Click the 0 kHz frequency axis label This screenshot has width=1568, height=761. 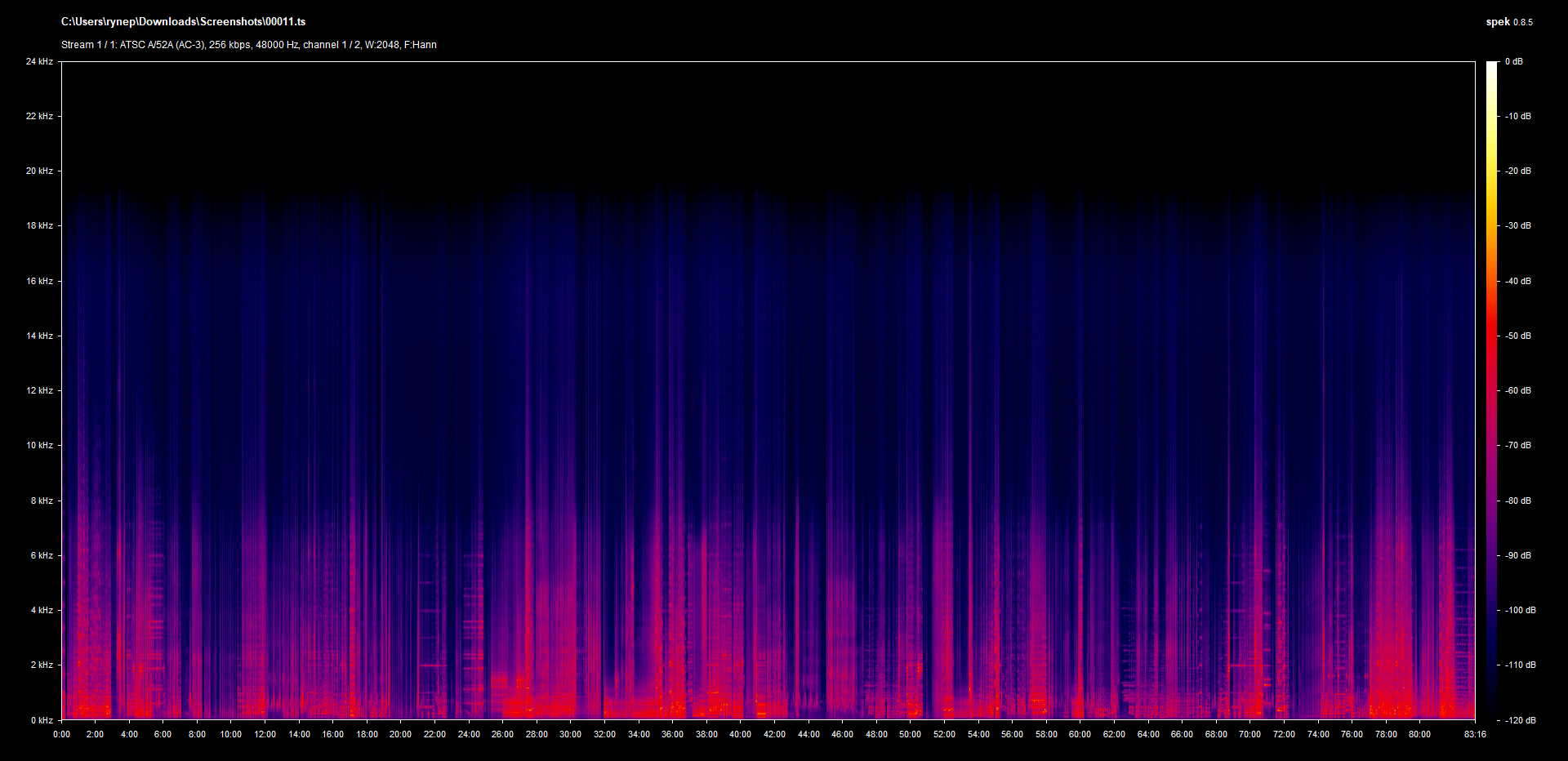[x=42, y=720]
